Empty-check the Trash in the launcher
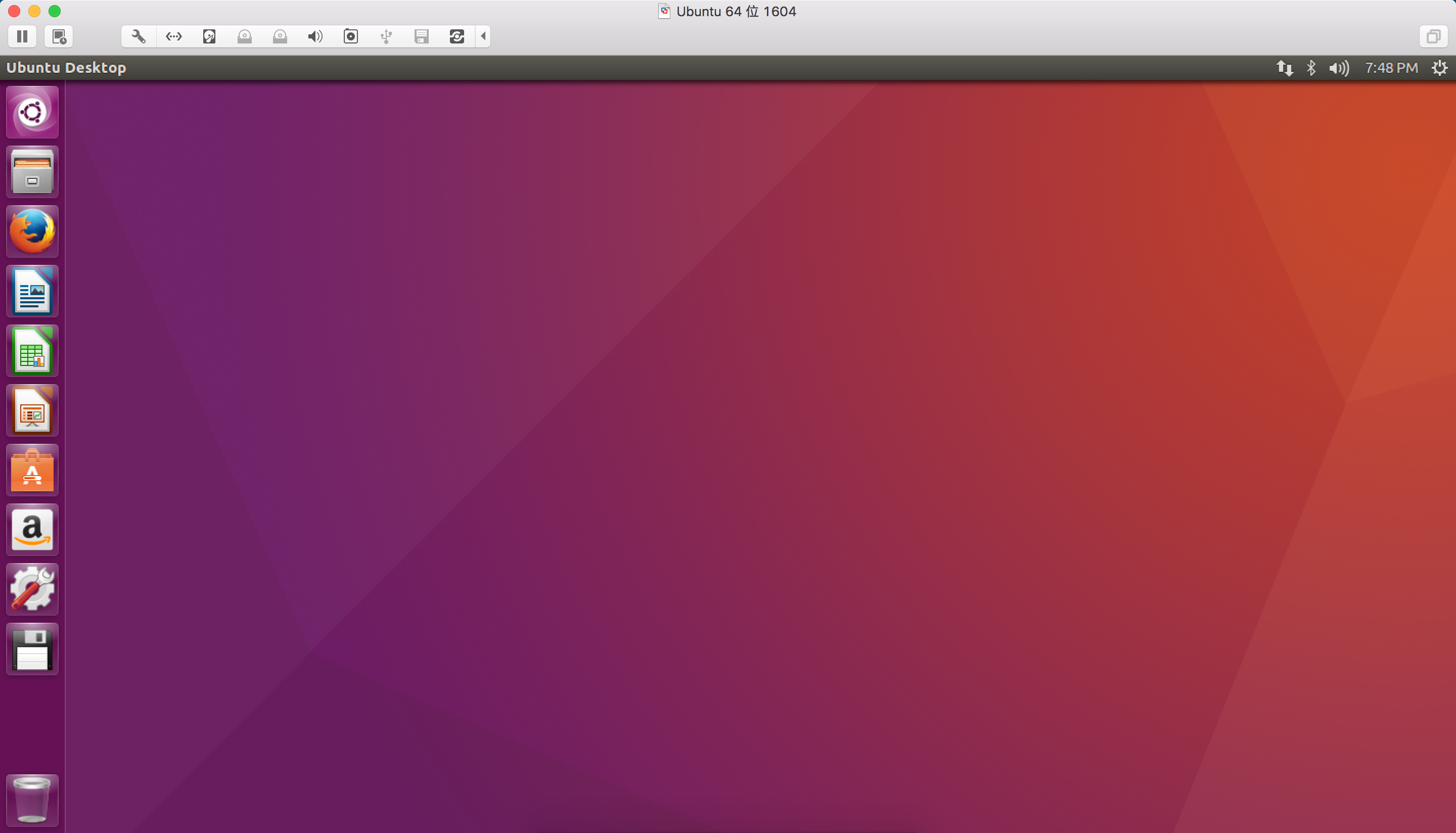 (32, 800)
